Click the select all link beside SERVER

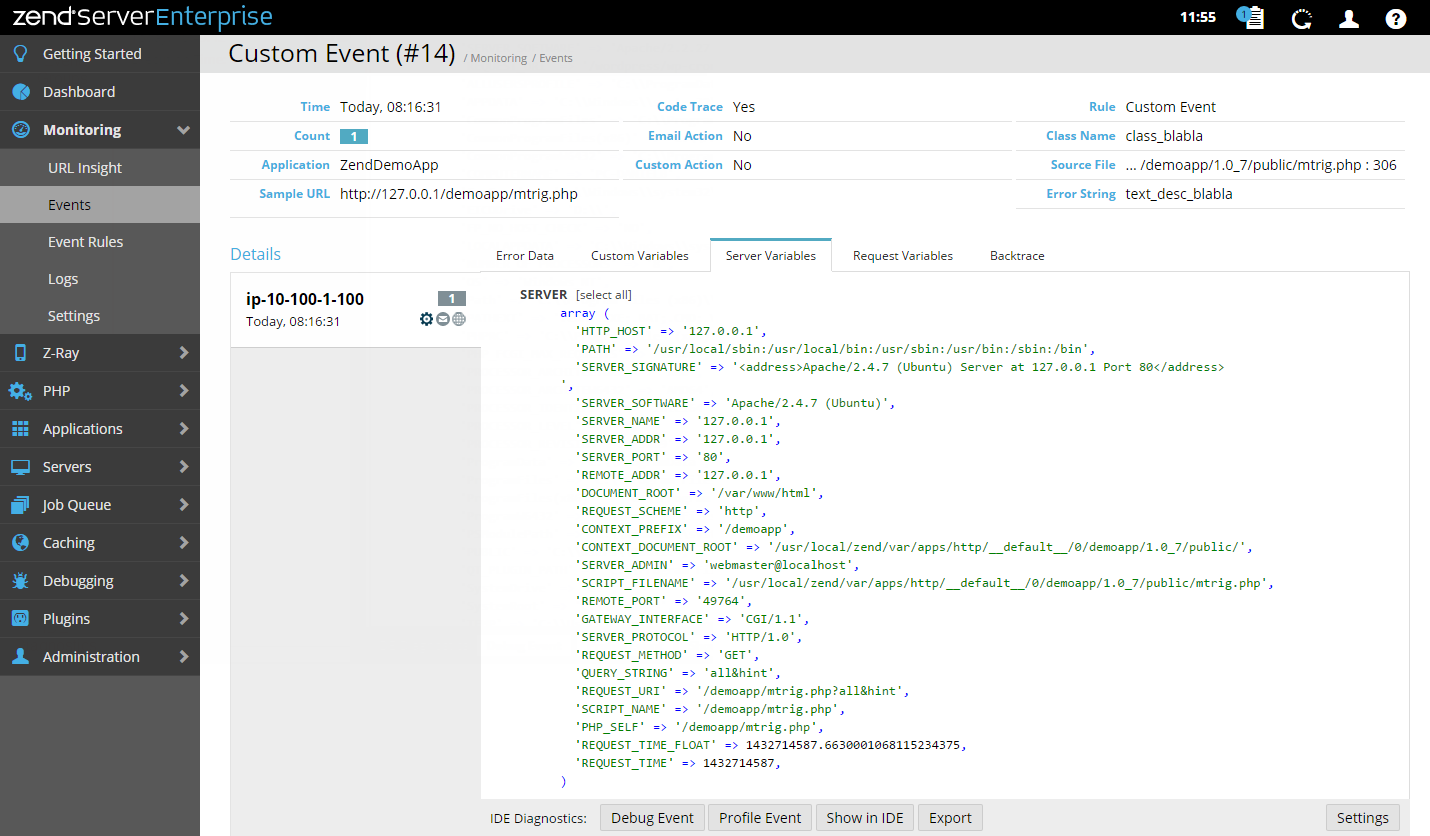604,295
